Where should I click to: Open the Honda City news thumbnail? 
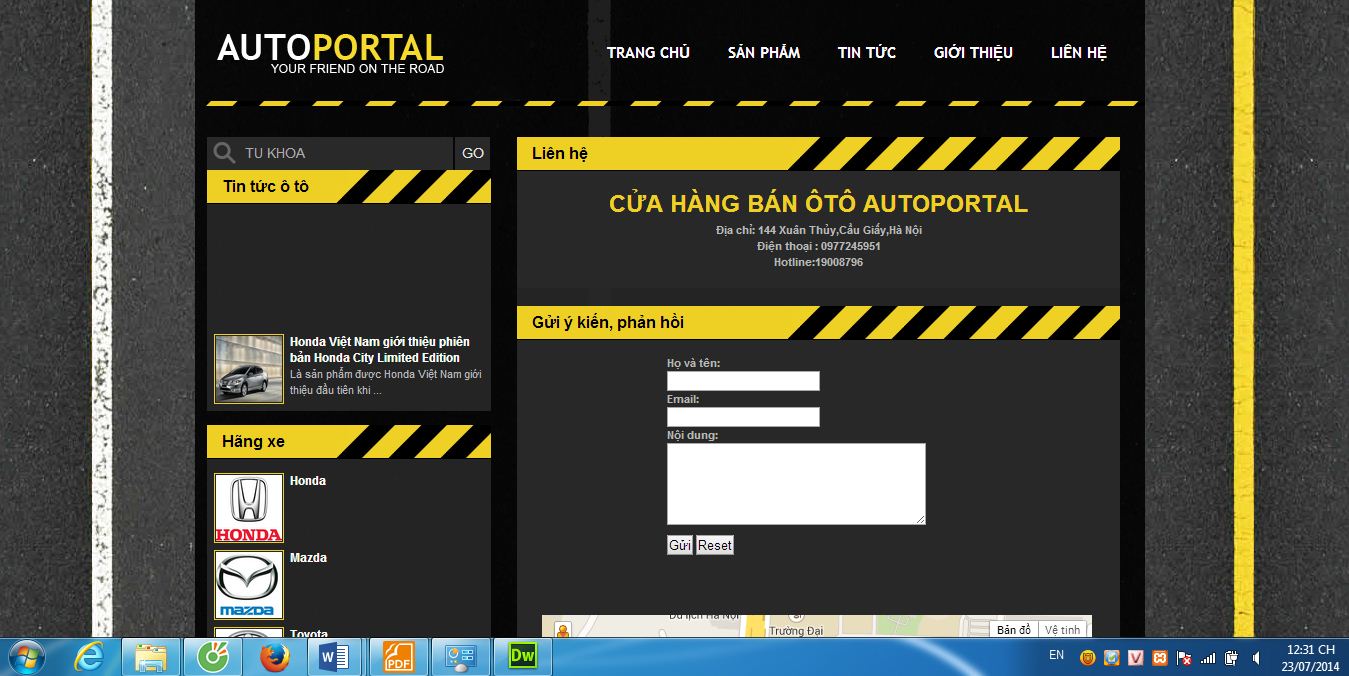pos(249,369)
